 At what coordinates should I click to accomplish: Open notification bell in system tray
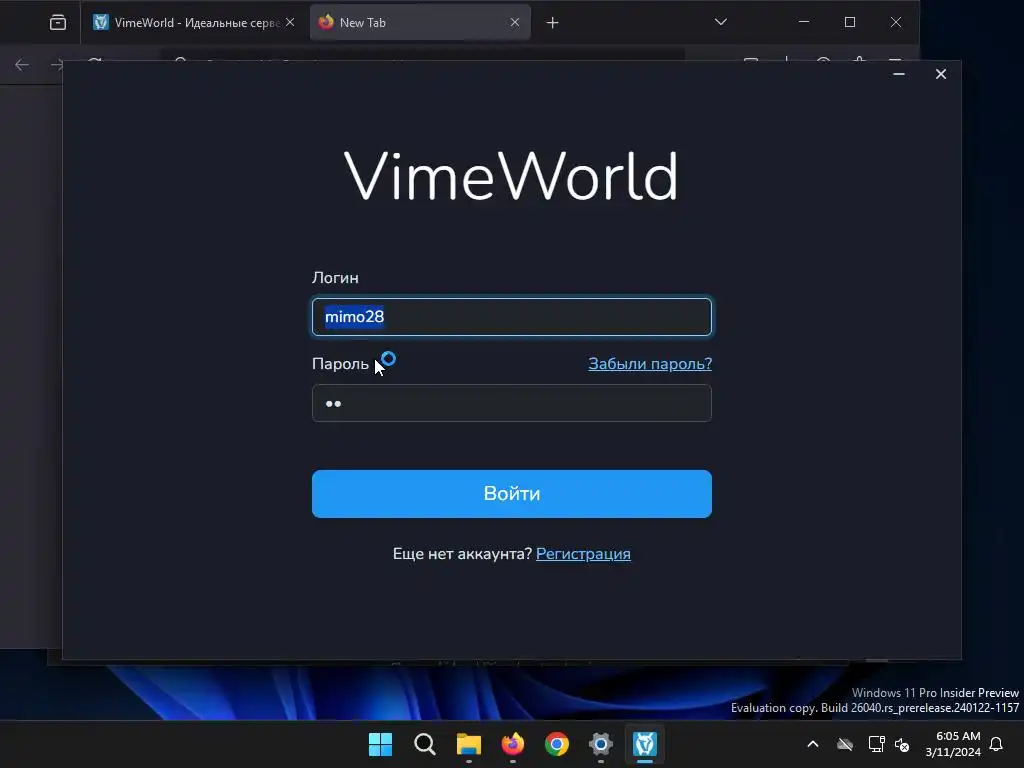[x=996, y=744]
